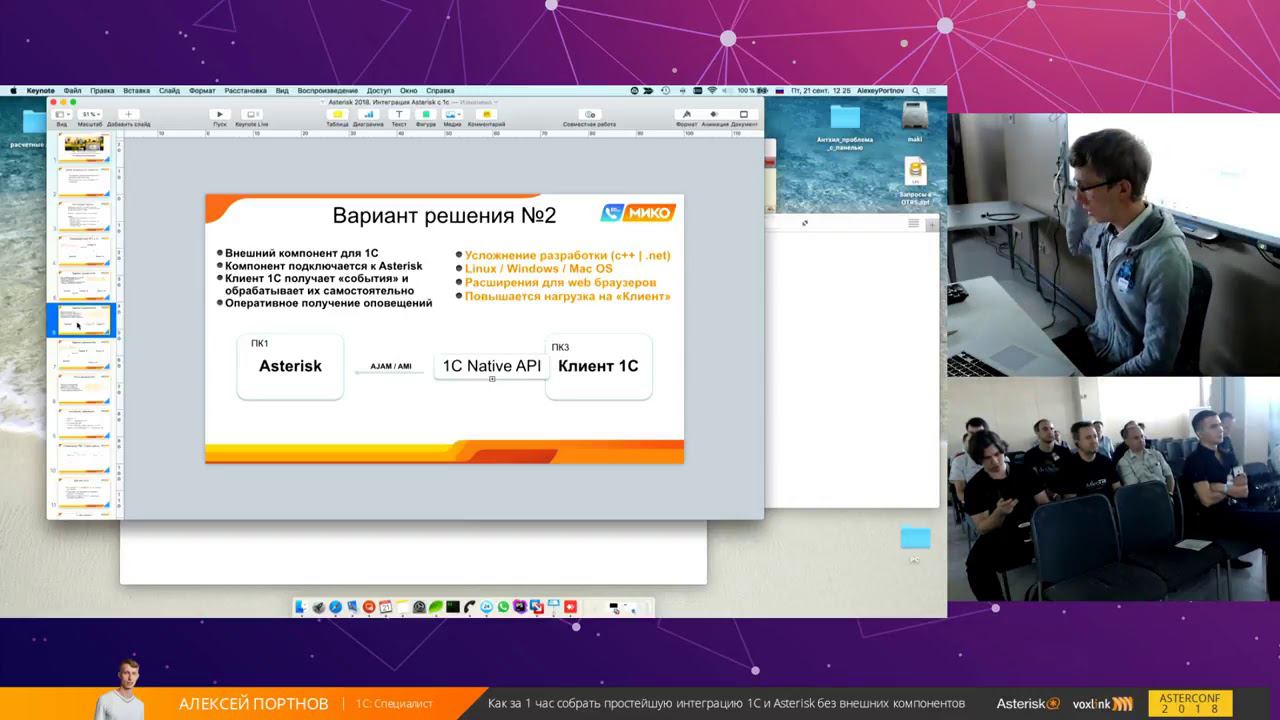Open Terminal from the Dock
Image resolution: width=1280 pixels, height=720 pixels.
(x=453, y=606)
